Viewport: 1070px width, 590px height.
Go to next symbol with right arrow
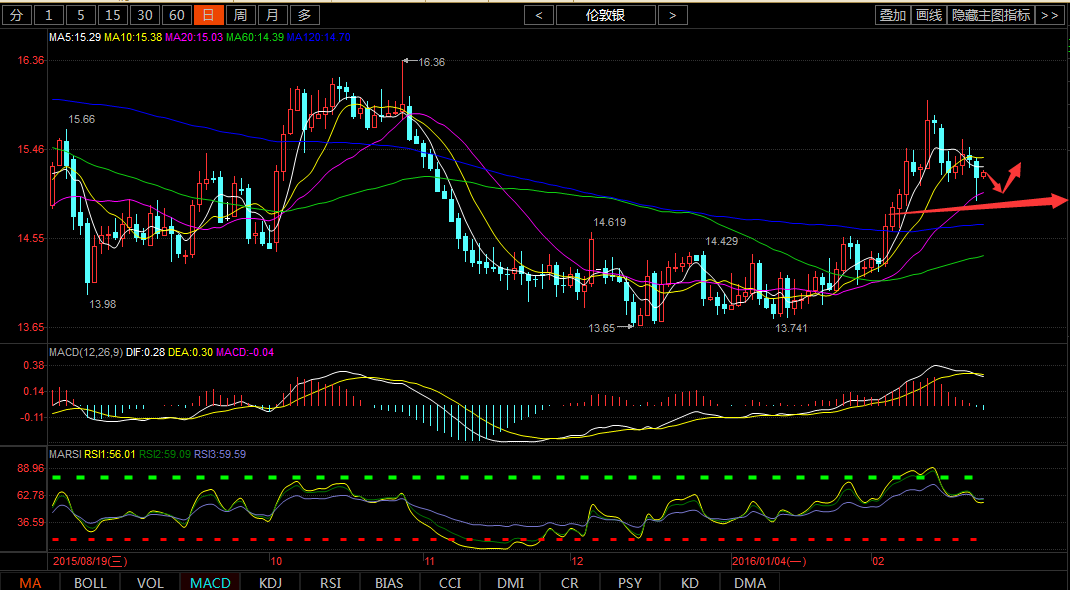click(x=673, y=15)
